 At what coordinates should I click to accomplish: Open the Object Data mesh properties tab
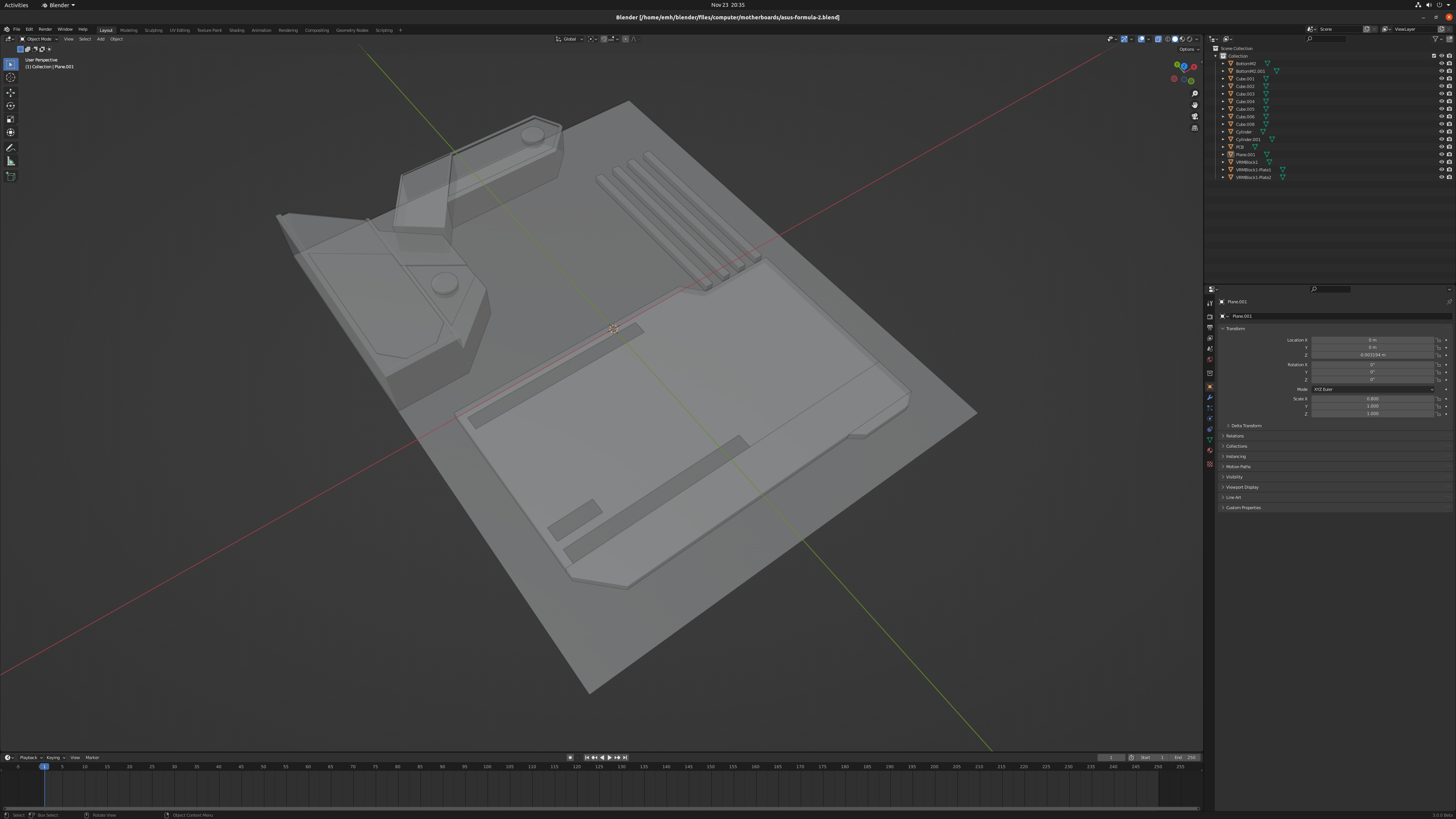point(1210,440)
